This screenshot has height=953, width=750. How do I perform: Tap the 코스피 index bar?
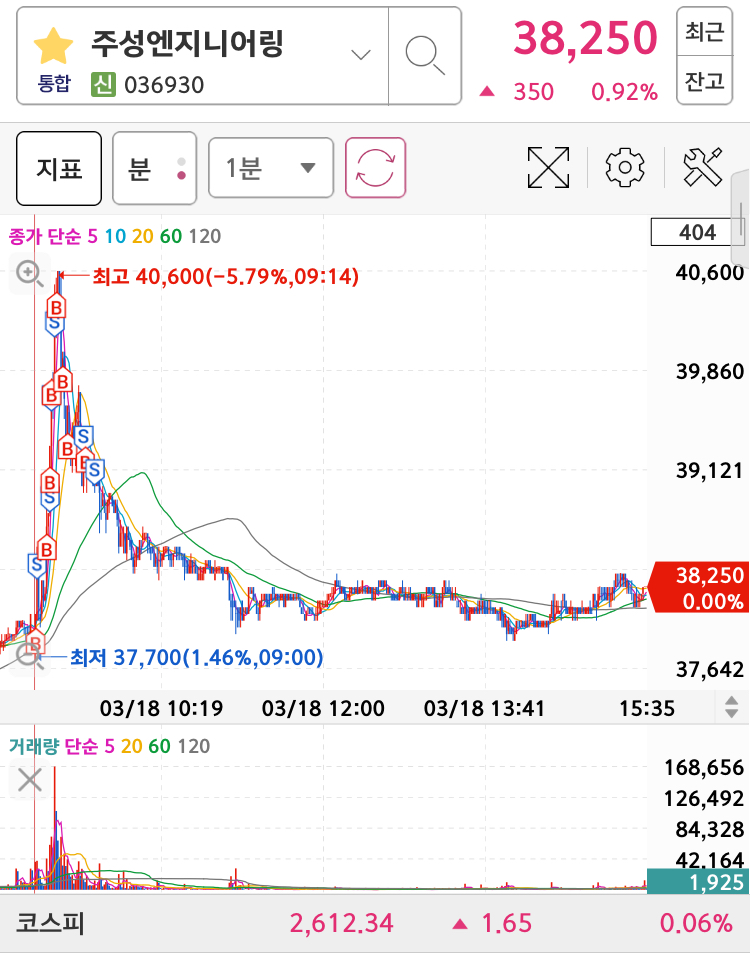click(375, 923)
